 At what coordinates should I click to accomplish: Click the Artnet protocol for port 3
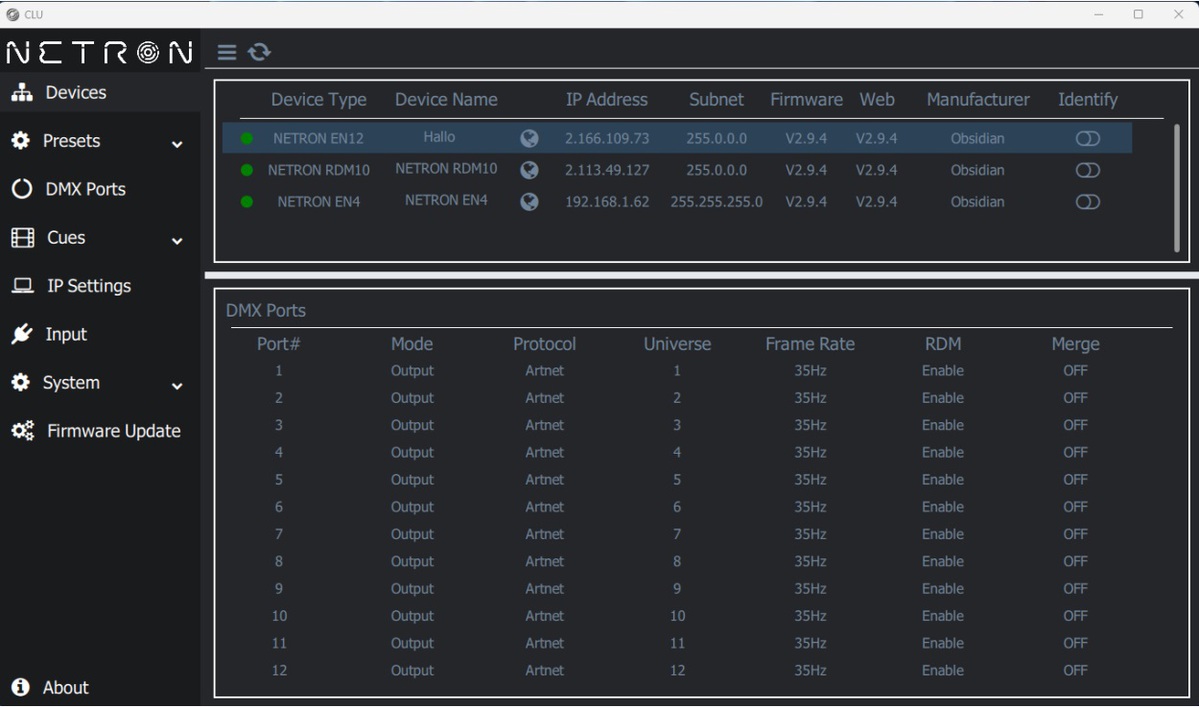[x=544, y=425]
